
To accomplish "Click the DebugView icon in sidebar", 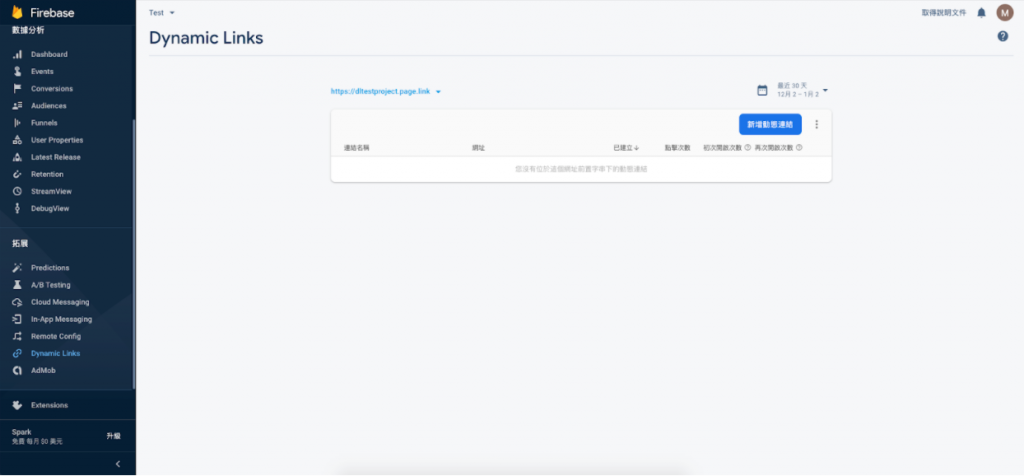I will click(x=18, y=208).
